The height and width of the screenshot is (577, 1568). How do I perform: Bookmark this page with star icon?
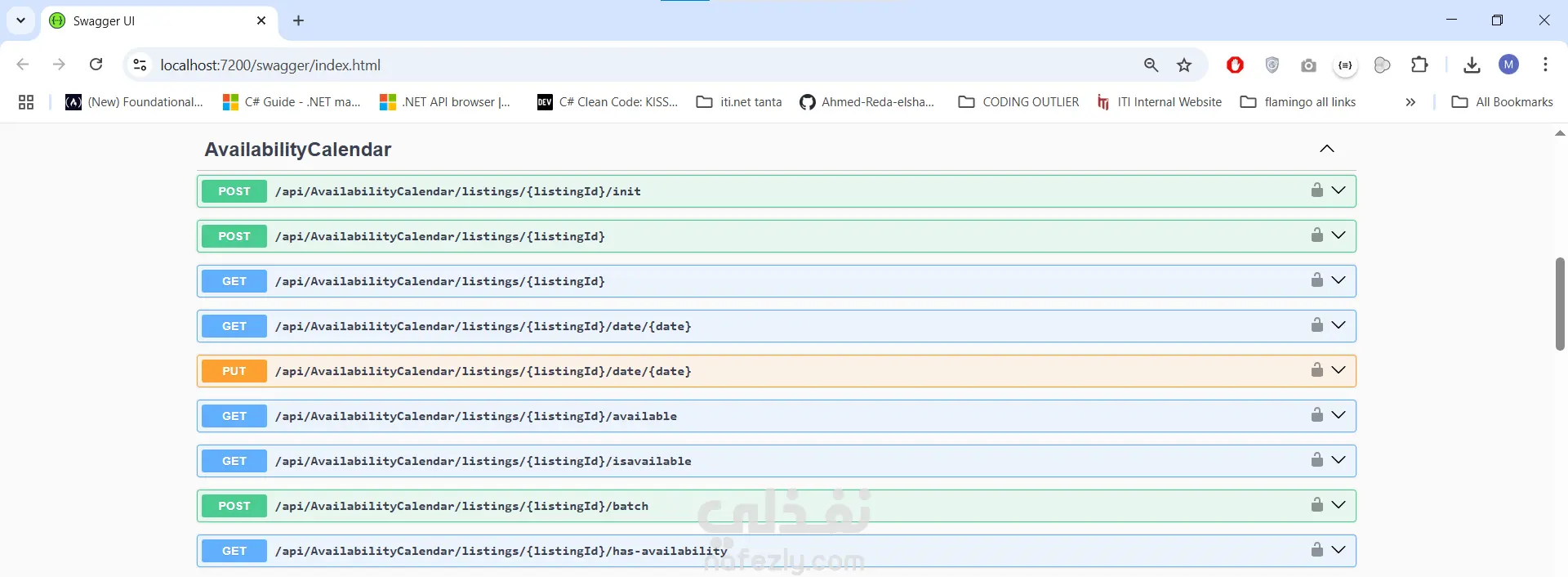[x=1184, y=65]
